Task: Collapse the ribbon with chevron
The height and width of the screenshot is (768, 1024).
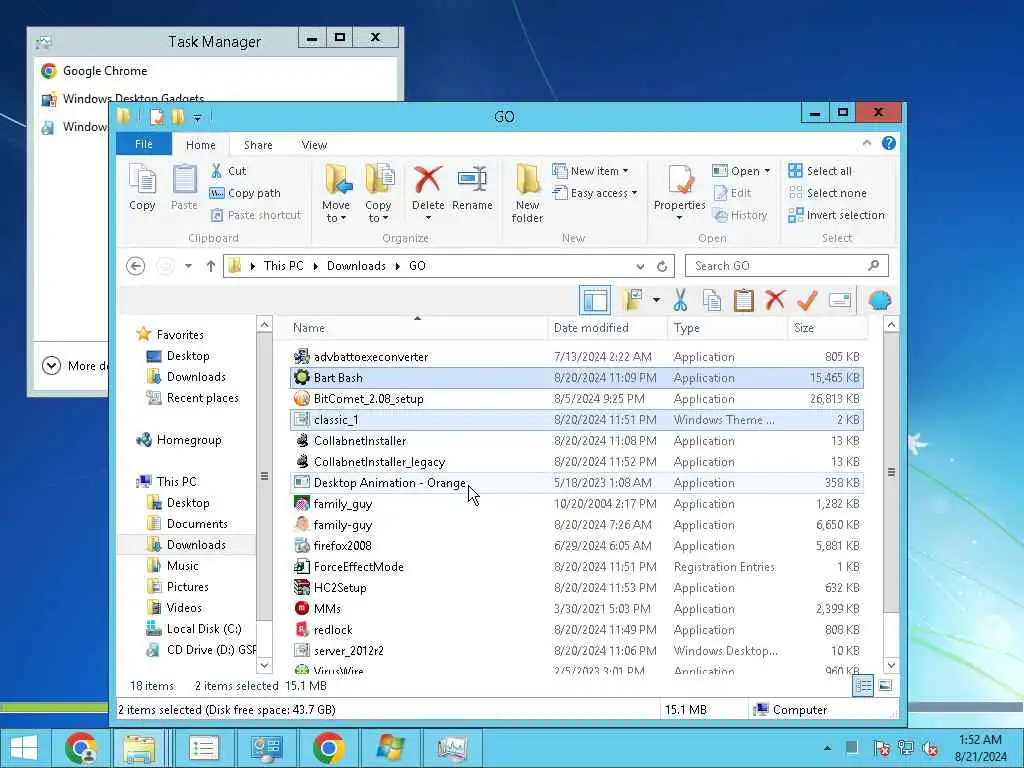Action: click(867, 143)
